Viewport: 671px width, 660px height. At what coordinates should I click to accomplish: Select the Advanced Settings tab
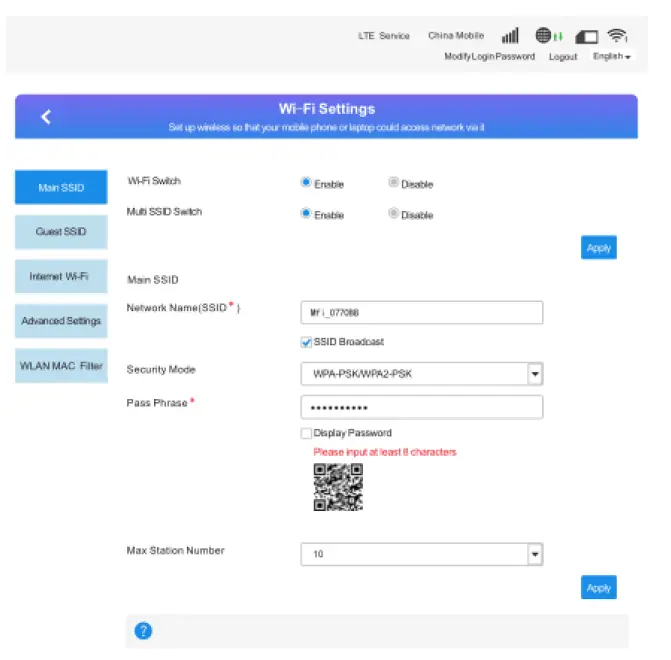coord(61,321)
